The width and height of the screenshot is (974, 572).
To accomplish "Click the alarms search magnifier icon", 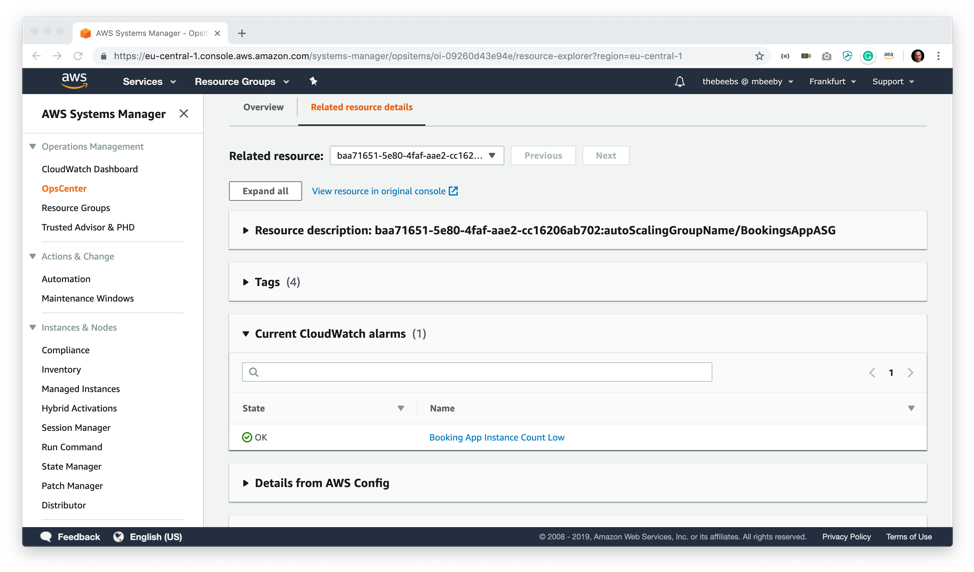I will click(253, 372).
